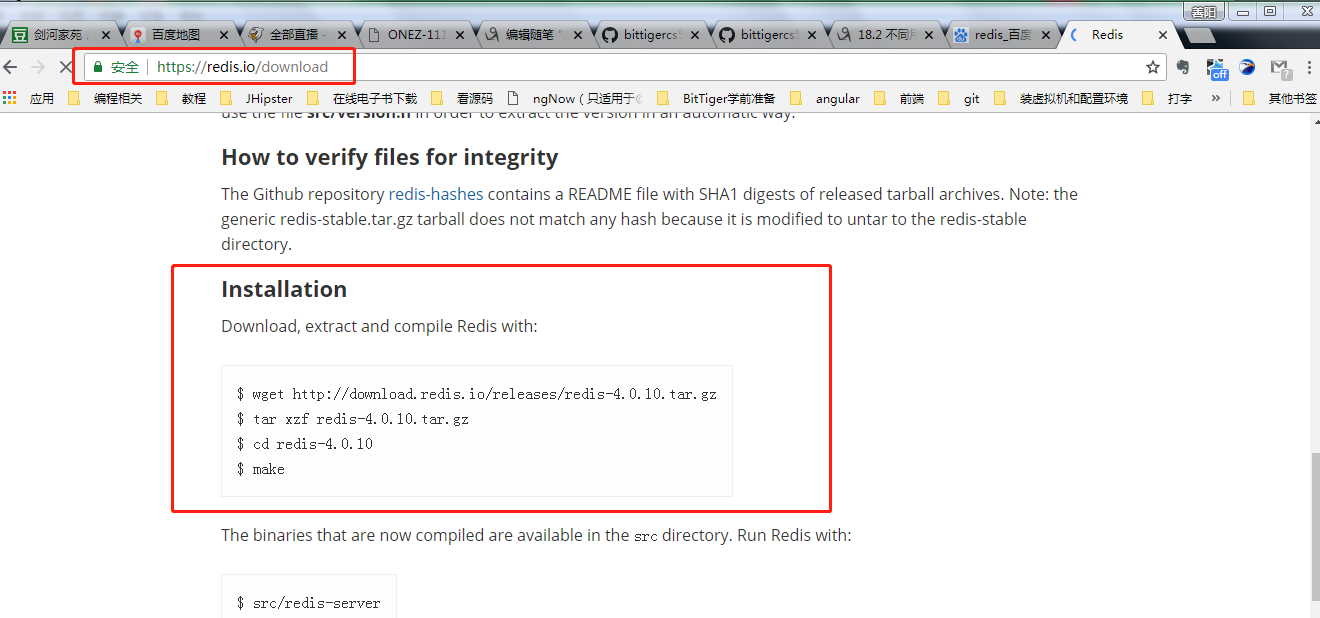This screenshot has width=1320, height=618.
Task: Click the forward navigation arrow
Action: point(38,67)
